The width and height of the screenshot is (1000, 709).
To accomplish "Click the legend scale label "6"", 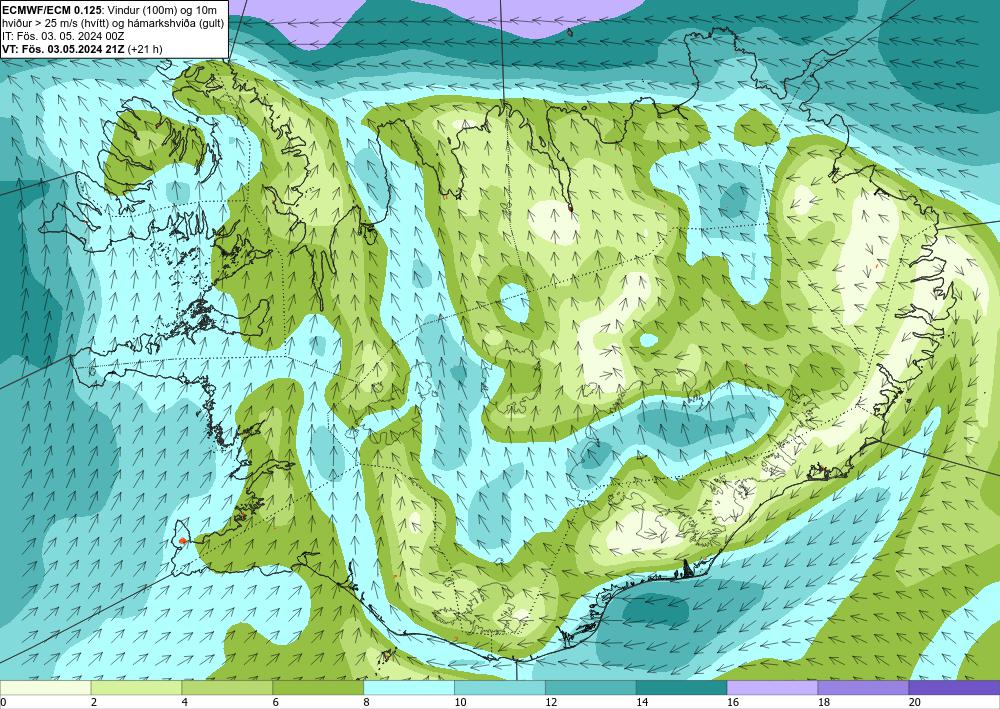I will coord(276,703).
